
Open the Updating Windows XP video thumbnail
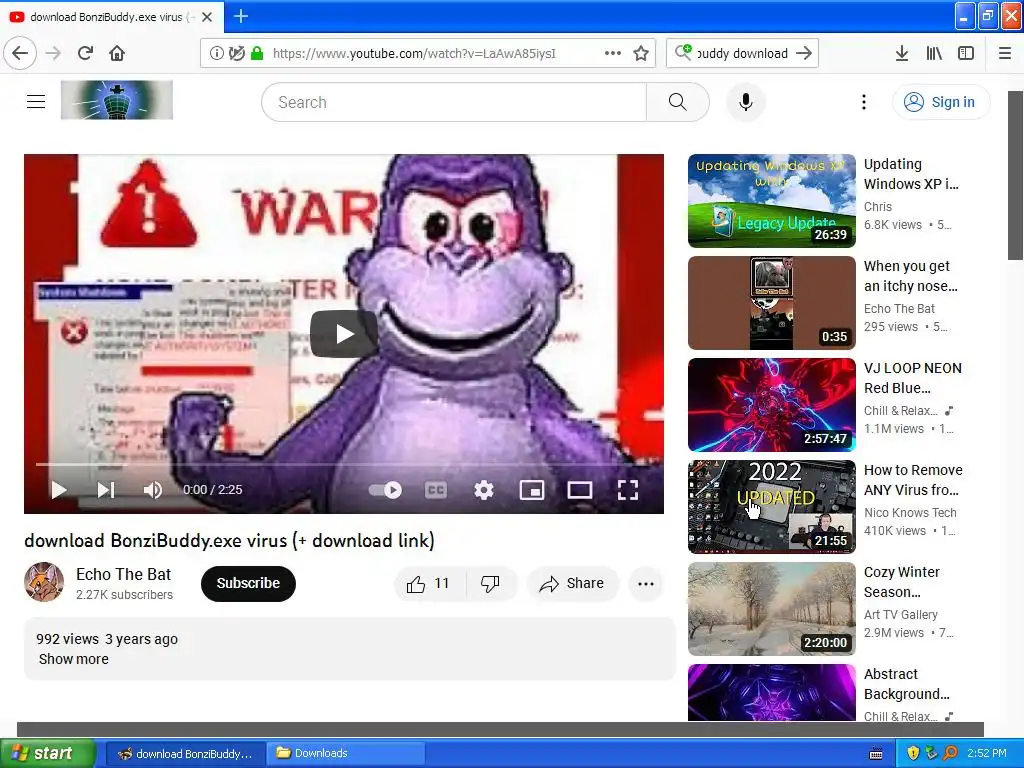772,200
